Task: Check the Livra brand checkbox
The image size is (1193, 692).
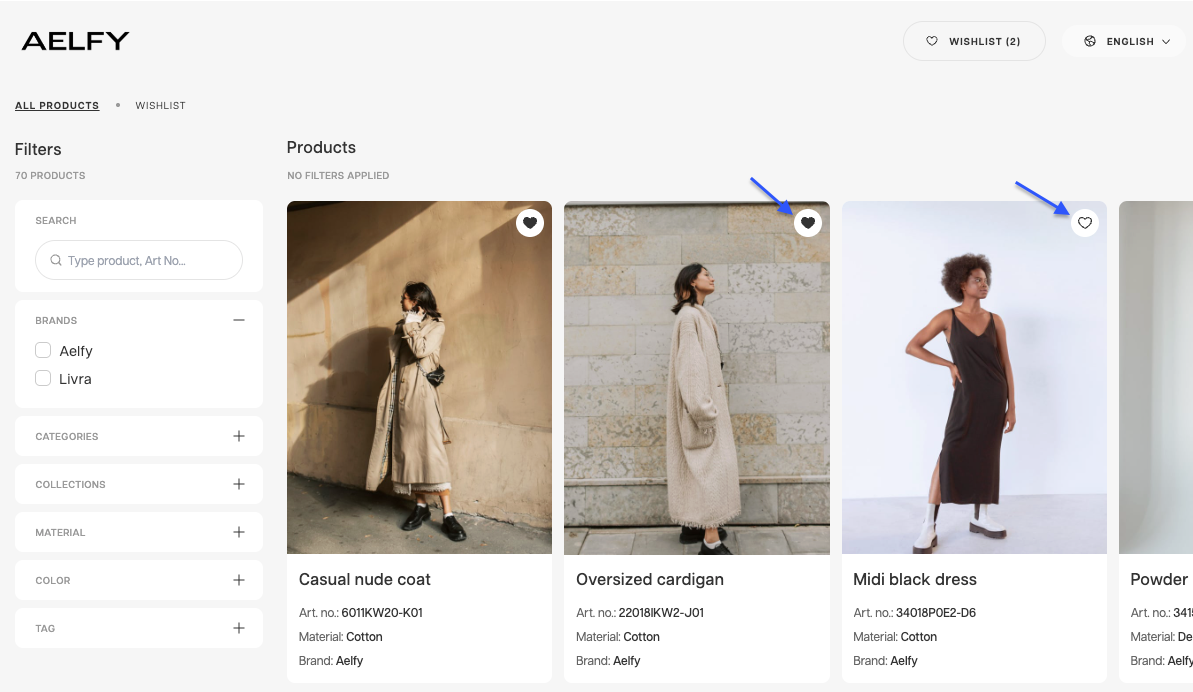Action: tap(43, 379)
